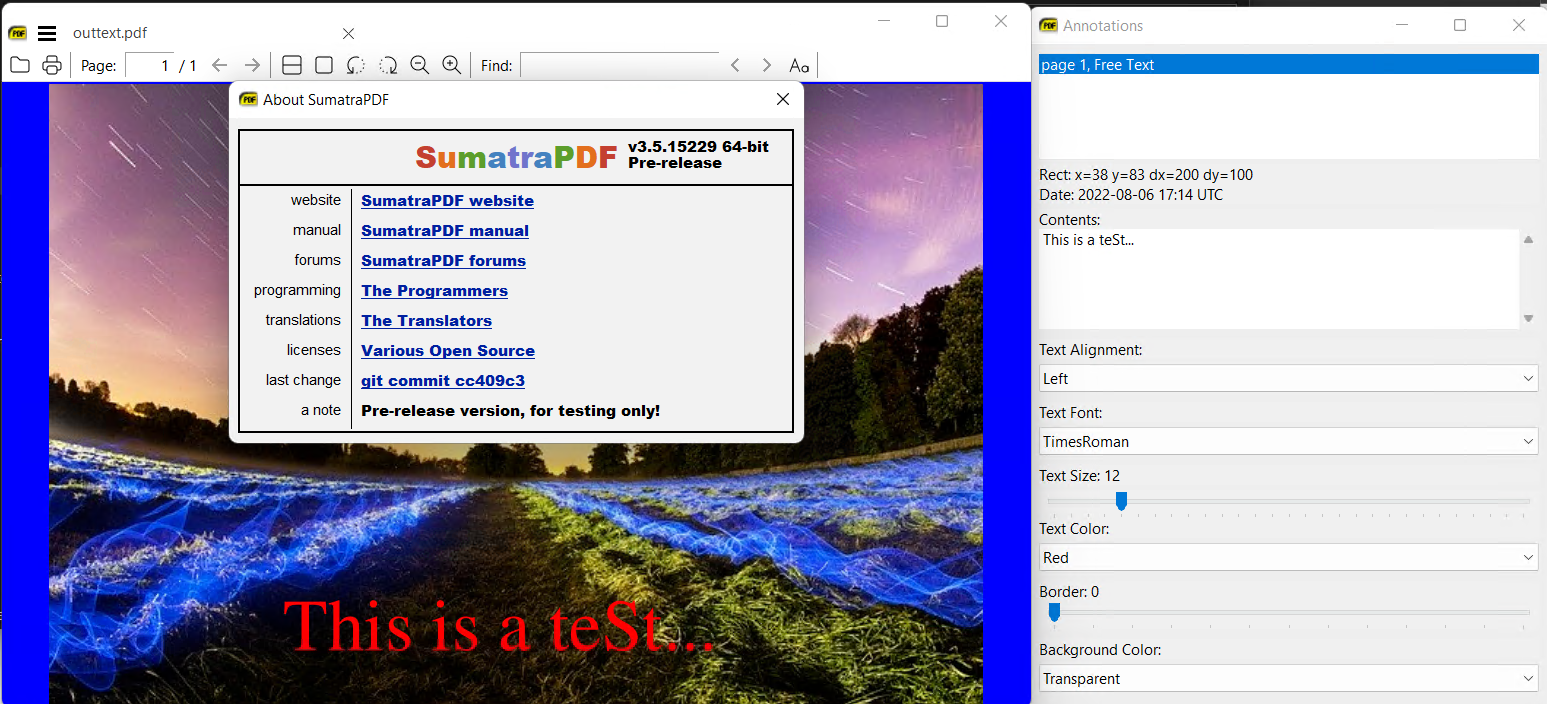
Task: Go to next page arrow
Action: pos(252,65)
